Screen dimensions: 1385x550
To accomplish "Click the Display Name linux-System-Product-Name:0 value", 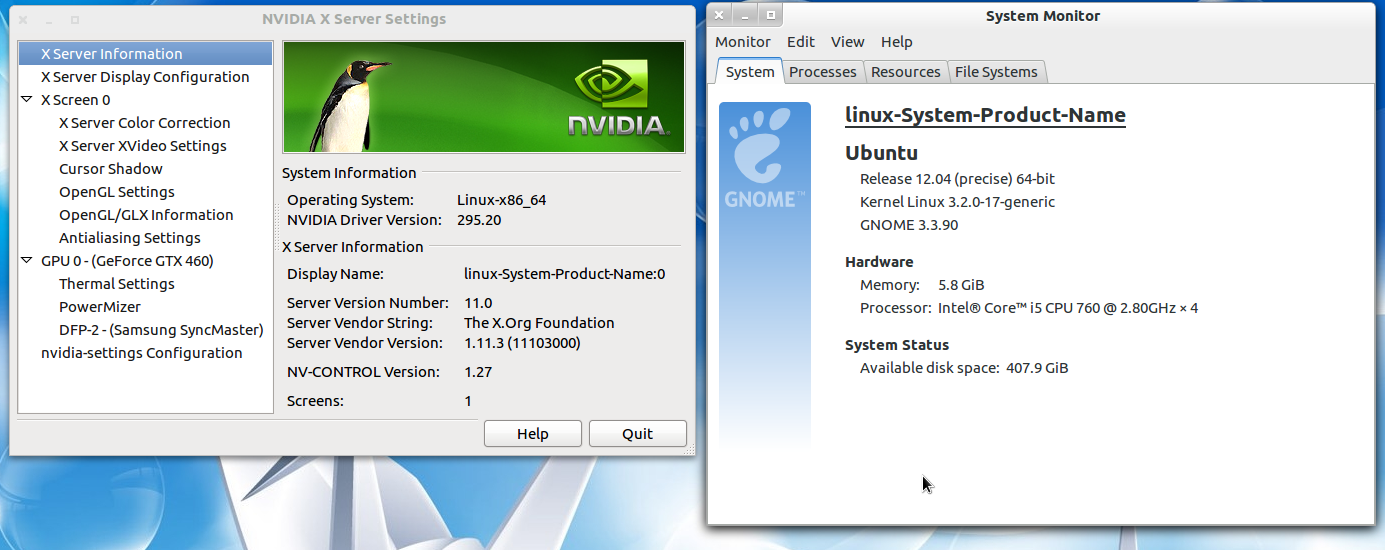I will coord(565,274).
